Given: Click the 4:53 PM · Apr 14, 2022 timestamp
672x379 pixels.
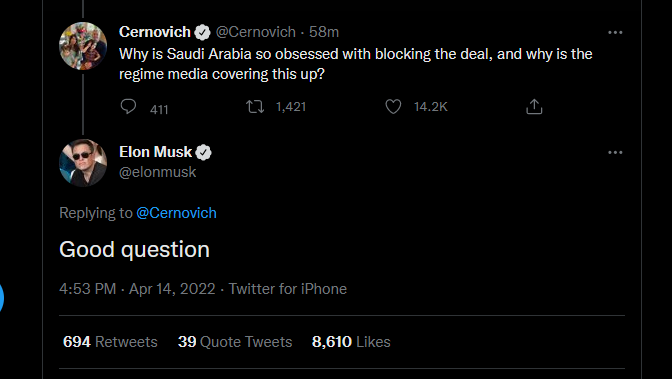Looking at the screenshot, I should point(137,289).
